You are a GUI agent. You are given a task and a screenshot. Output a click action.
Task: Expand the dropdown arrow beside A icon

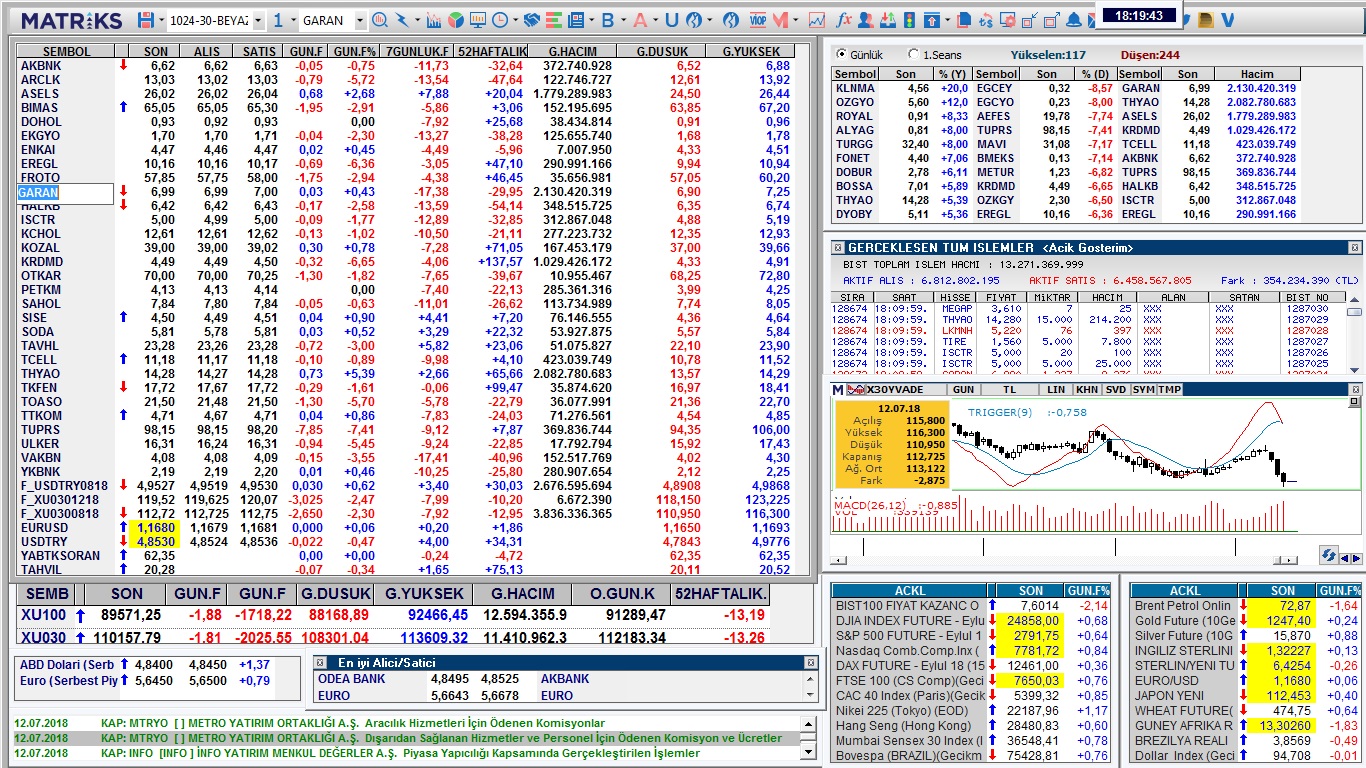pyautogui.click(x=655, y=20)
